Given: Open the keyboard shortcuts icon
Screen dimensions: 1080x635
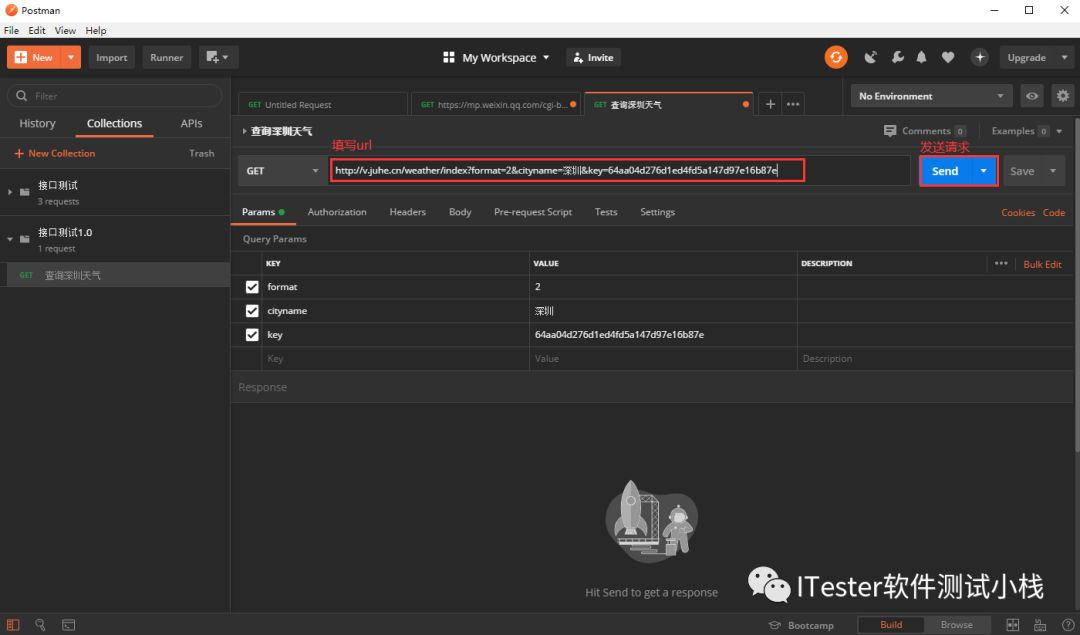Looking at the screenshot, I should pyautogui.click(x=1040, y=625).
